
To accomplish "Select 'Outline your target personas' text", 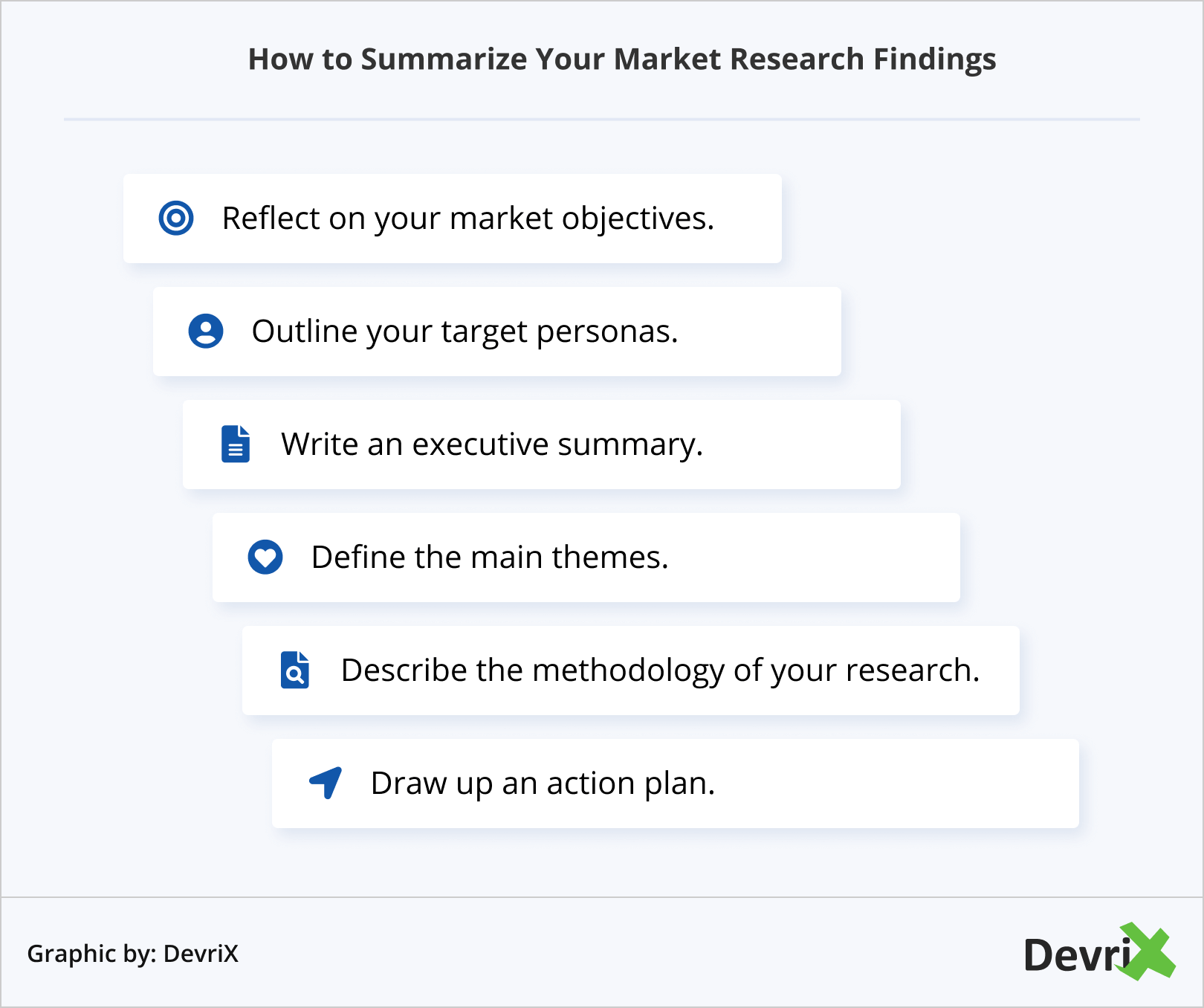I will (x=465, y=332).
